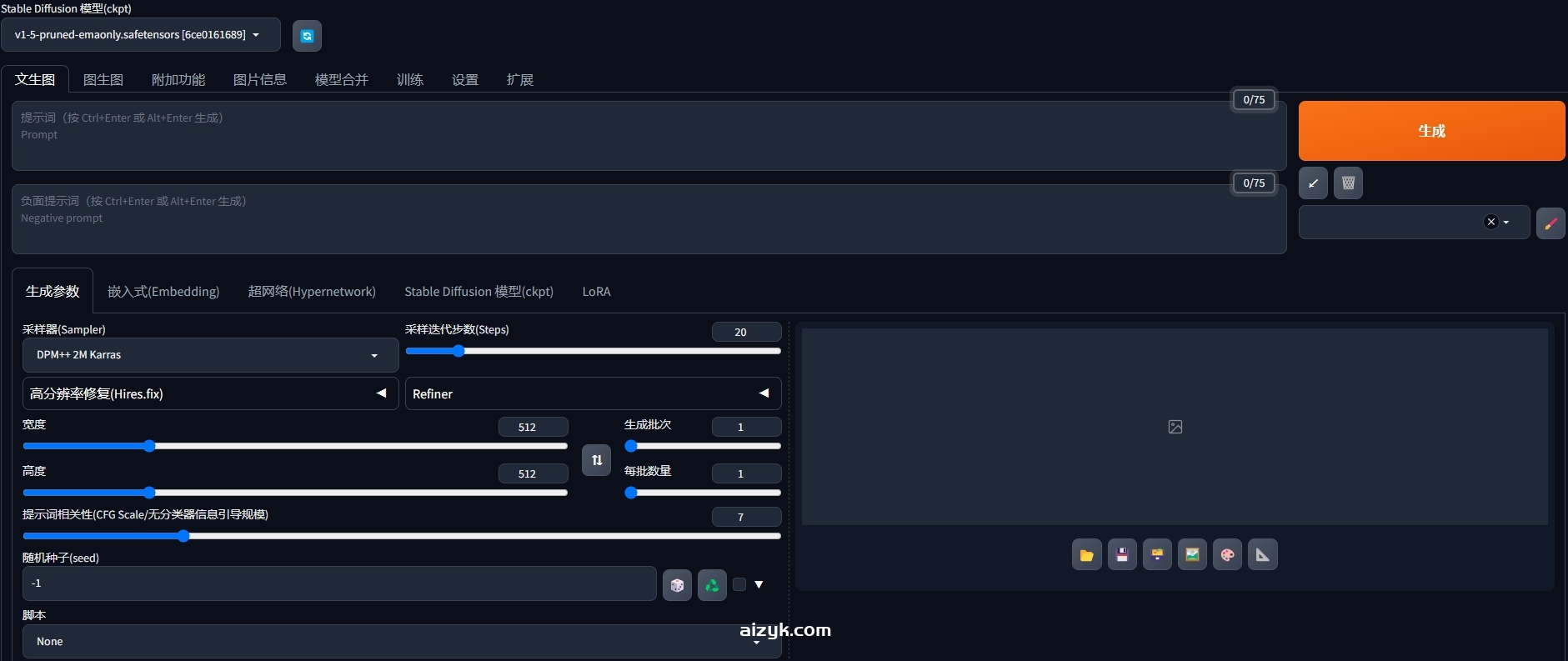Refresh the Stable Diffusion checkpoint list
Screen dimensions: 1568x661
pyautogui.click(x=307, y=35)
